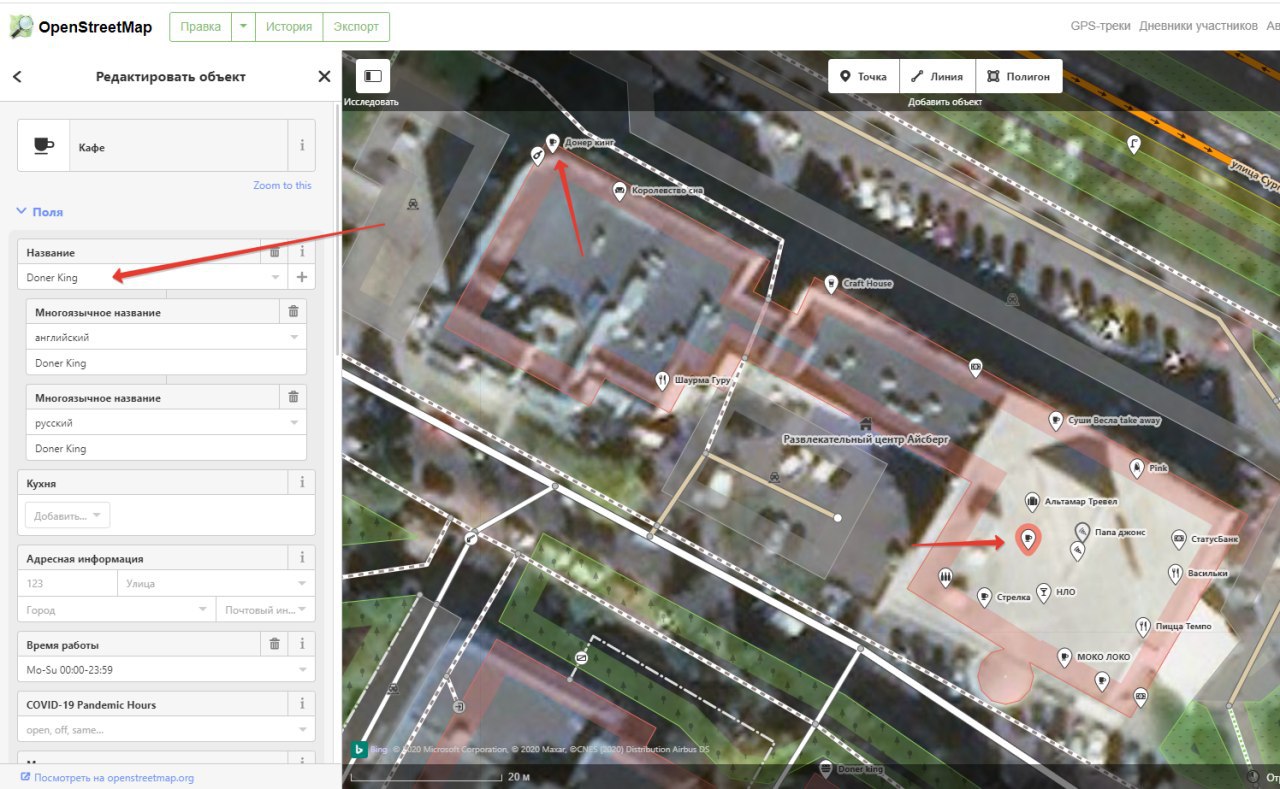This screenshot has width=1280, height=789.
Task: Select the Суши Весла take away marker
Action: pos(1055,421)
